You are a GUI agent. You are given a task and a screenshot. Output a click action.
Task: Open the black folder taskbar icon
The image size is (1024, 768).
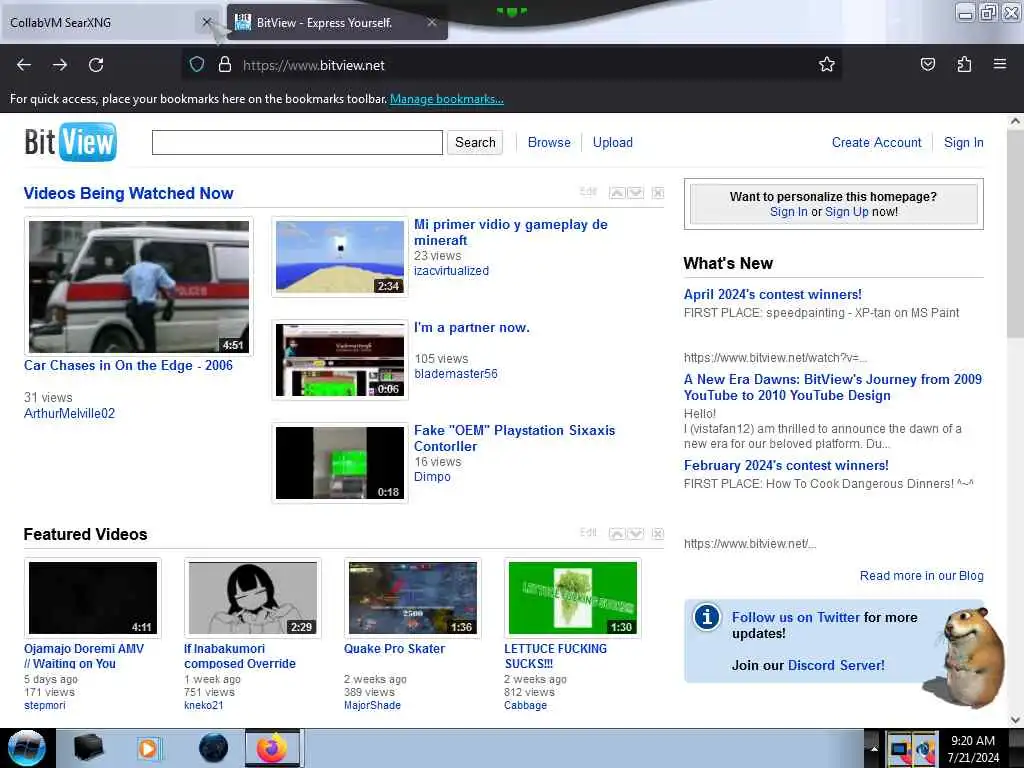pyautogui.click(x=88, y=748)
